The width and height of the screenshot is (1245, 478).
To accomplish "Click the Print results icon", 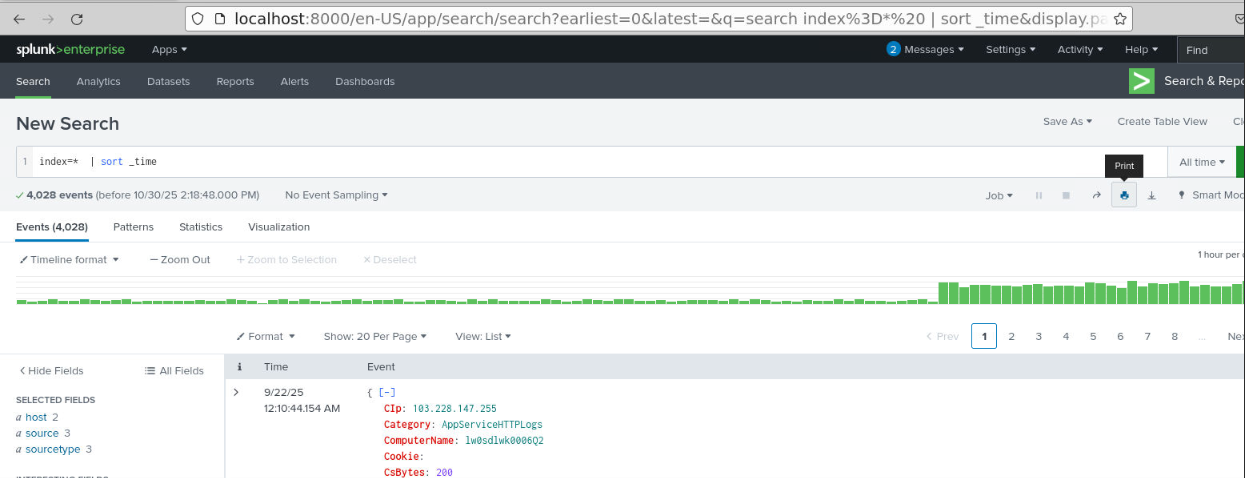I will pos(1124,196).
